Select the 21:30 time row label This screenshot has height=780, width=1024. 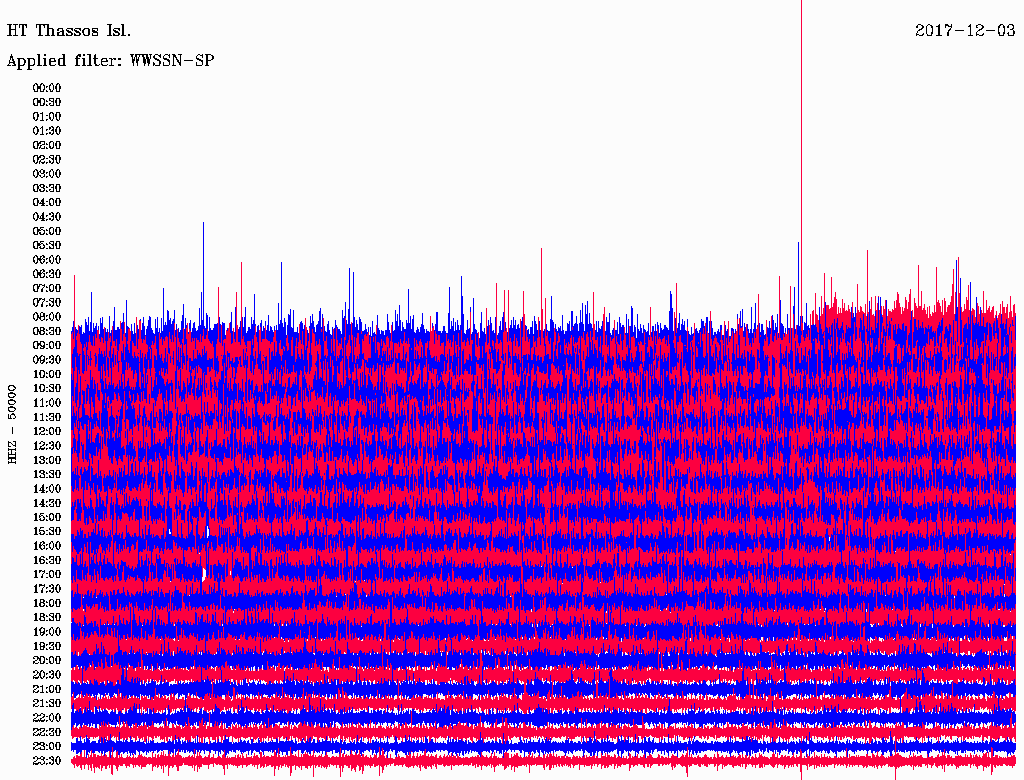pyautogui.click(x=47, y=704)
